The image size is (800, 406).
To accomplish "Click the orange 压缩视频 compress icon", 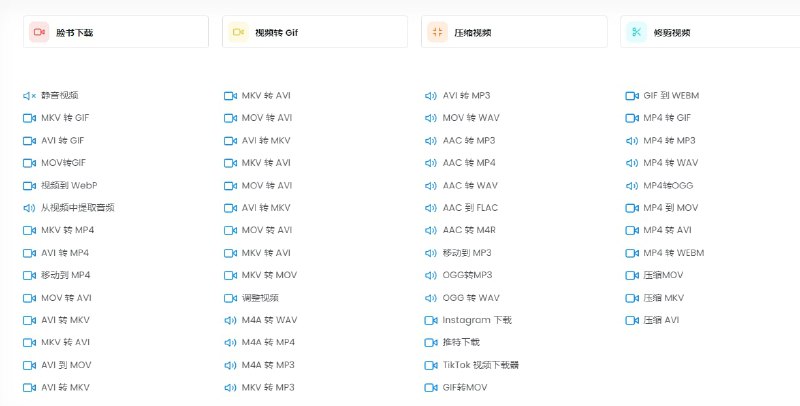I will (437, 32).
